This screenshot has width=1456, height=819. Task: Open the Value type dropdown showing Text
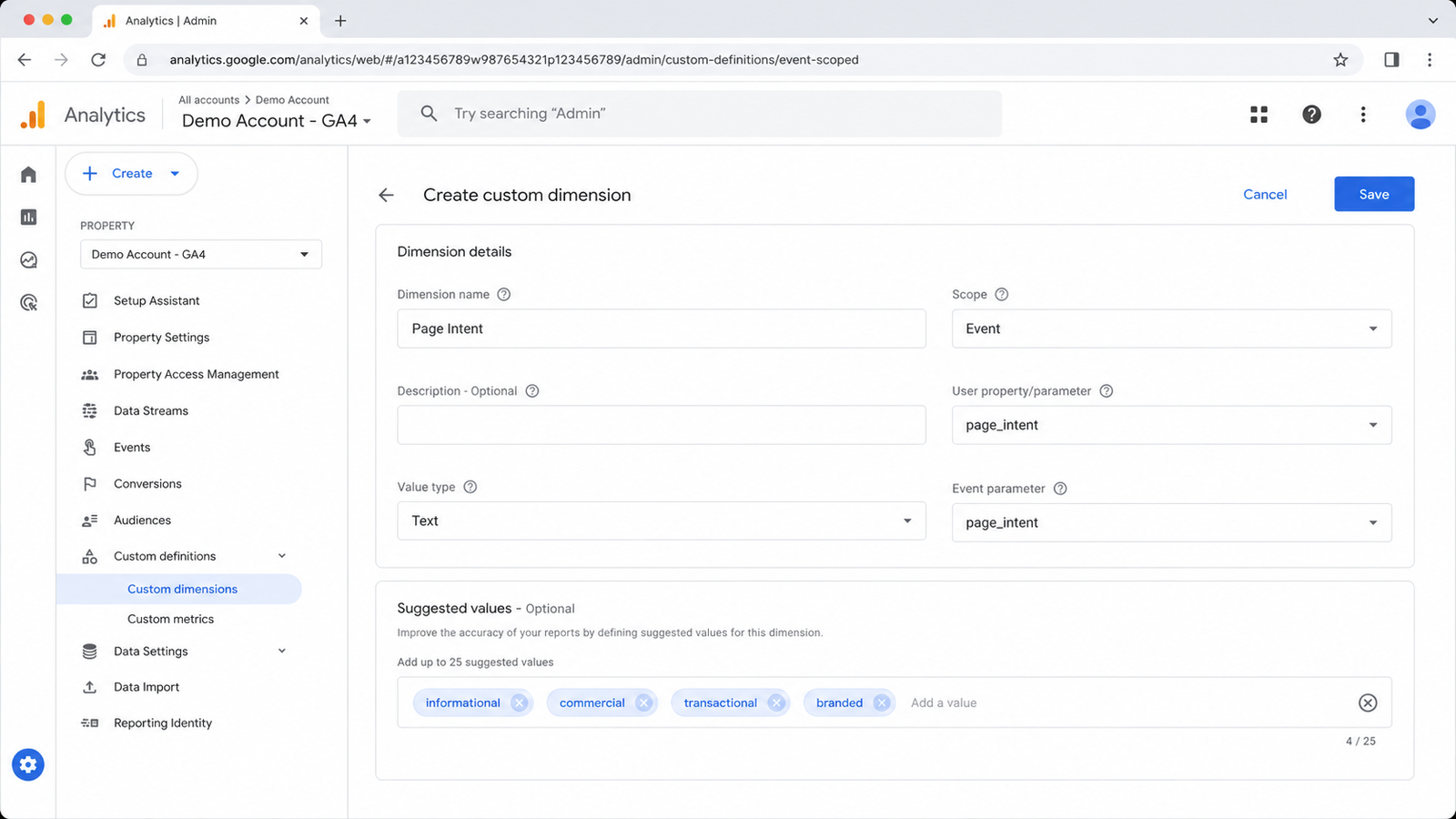(662, 521)
